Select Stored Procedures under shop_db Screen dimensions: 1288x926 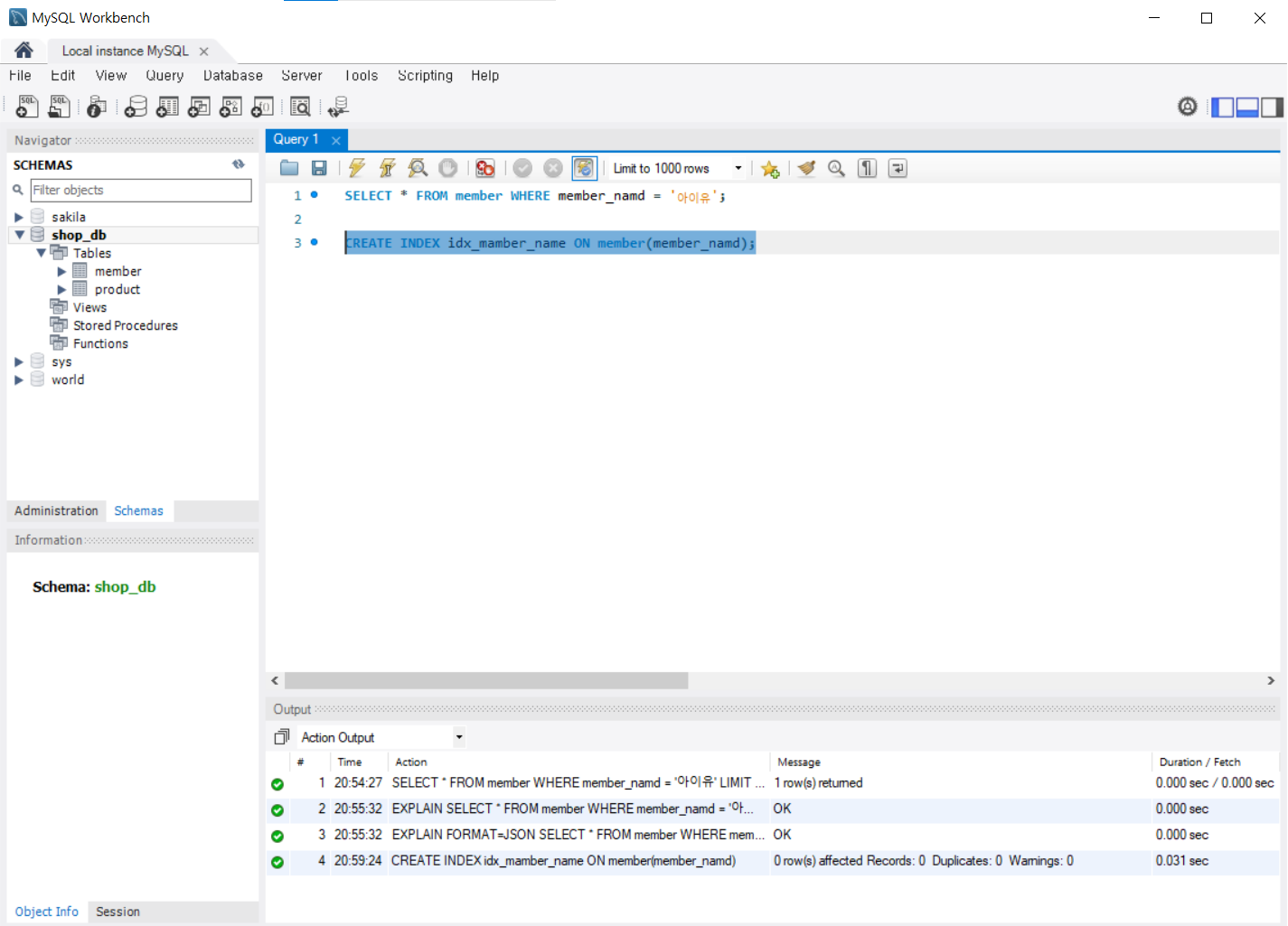click(126, 325)
